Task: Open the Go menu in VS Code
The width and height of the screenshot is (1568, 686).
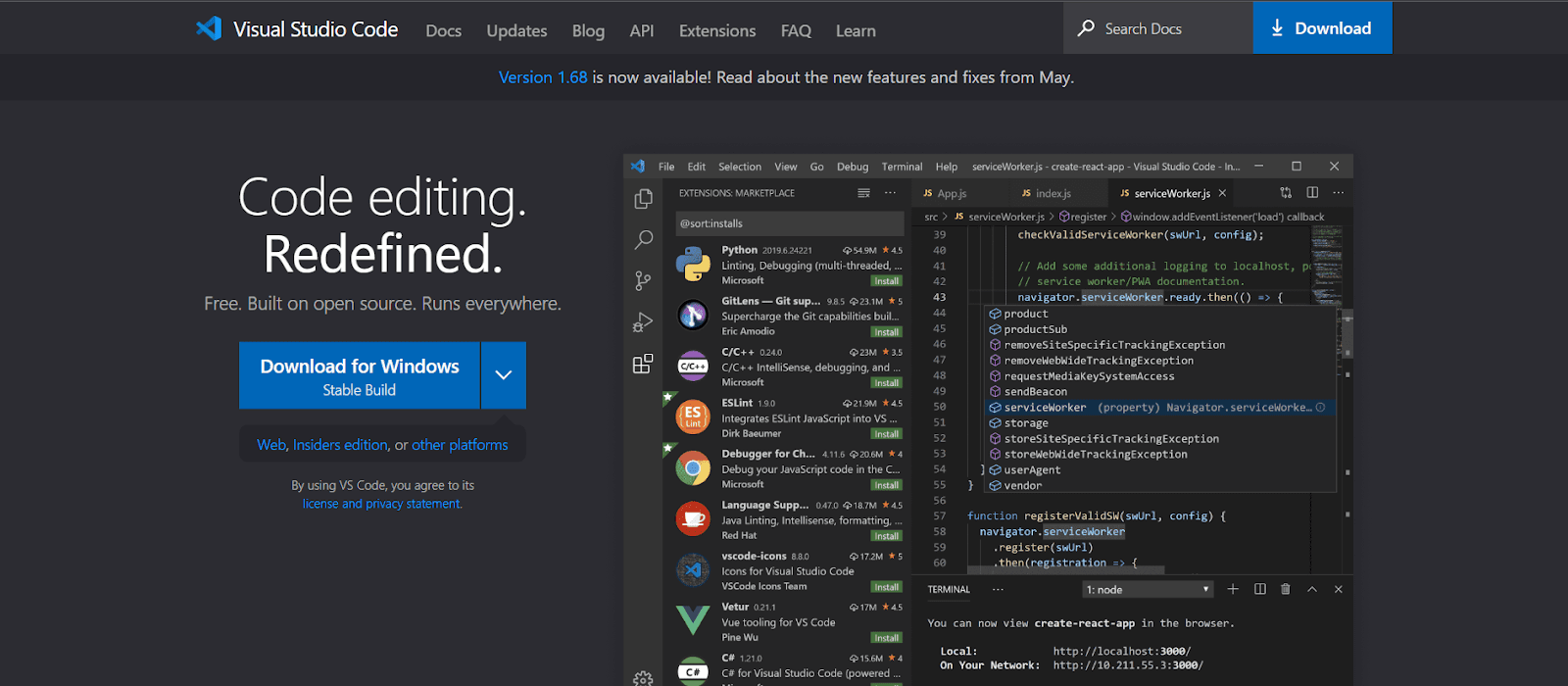Action: (x=817, y=167)
